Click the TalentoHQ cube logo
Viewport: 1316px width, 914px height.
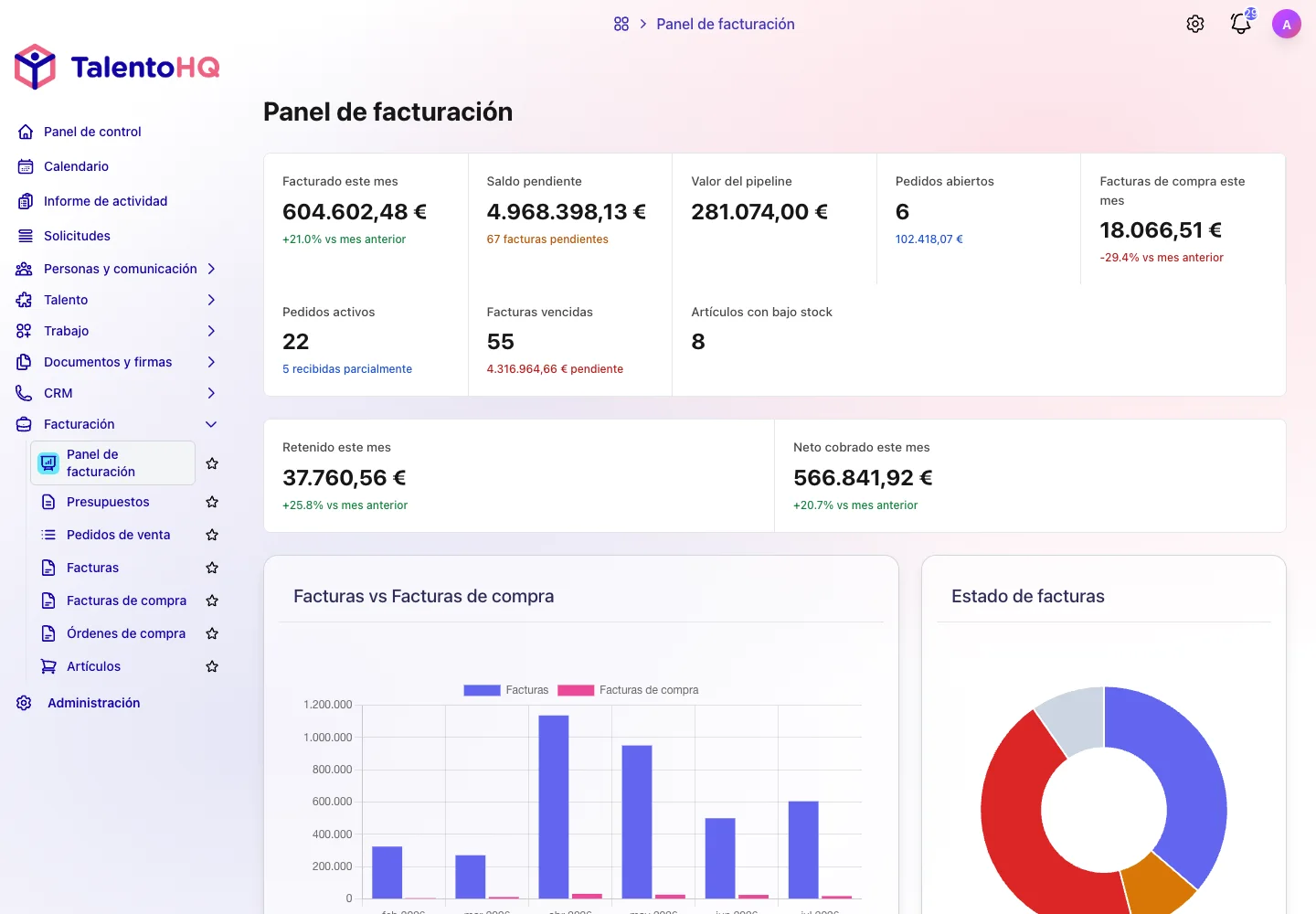[x=36, y=67]
